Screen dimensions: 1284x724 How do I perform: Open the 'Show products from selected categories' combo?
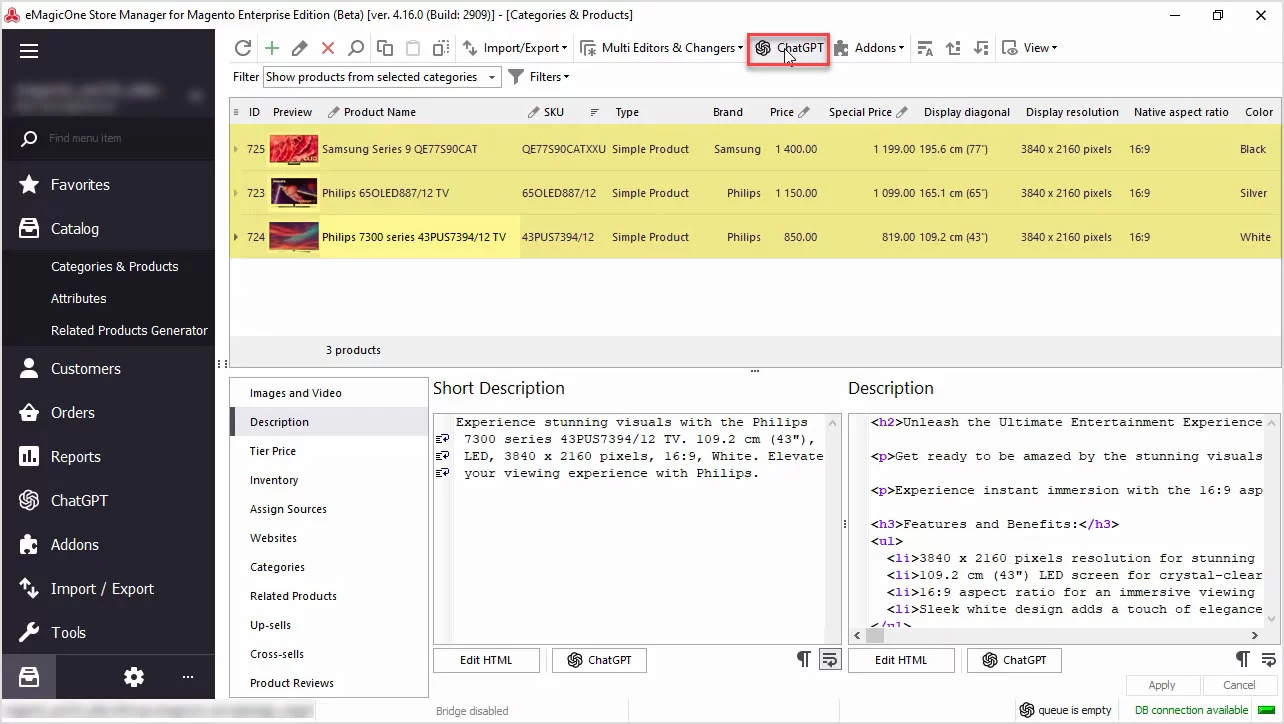[381, 77]
